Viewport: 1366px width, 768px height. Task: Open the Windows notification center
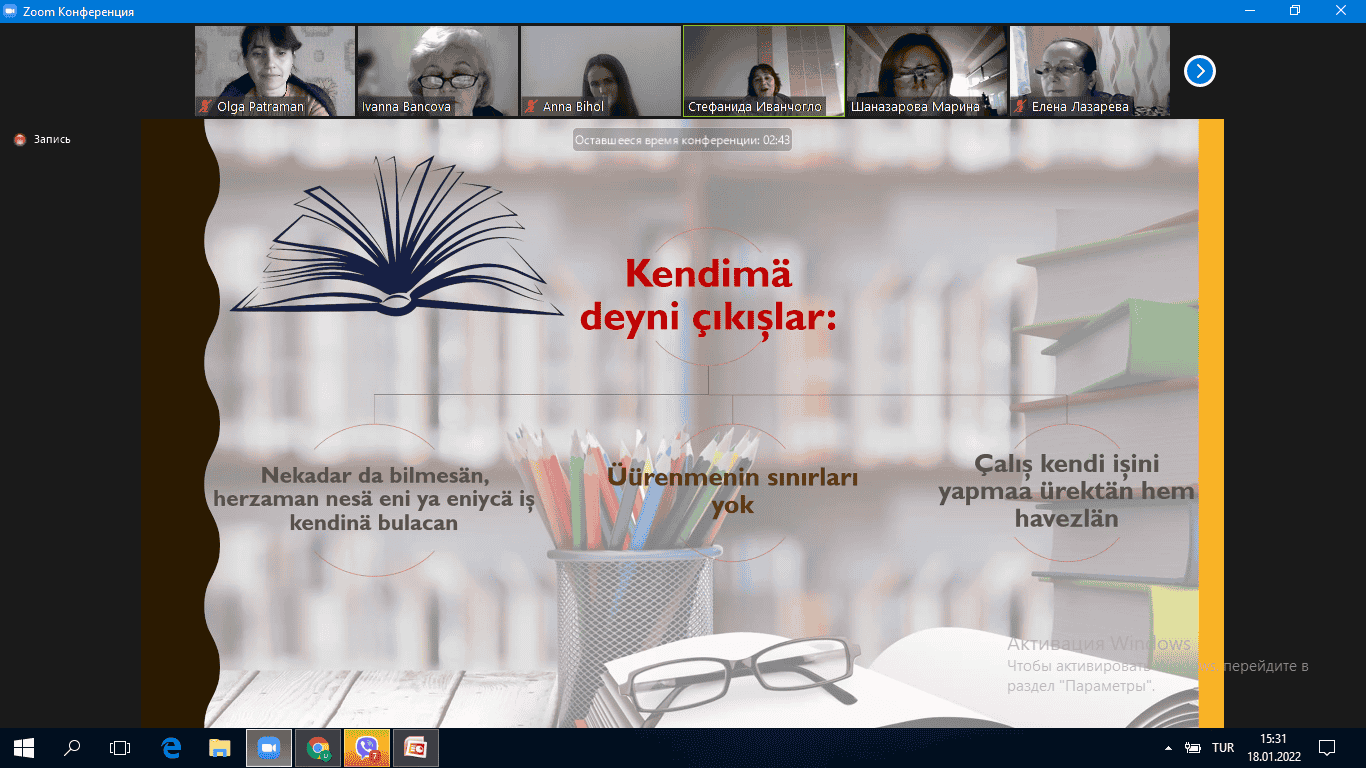pyautogui.click(x=1327, y=747)
